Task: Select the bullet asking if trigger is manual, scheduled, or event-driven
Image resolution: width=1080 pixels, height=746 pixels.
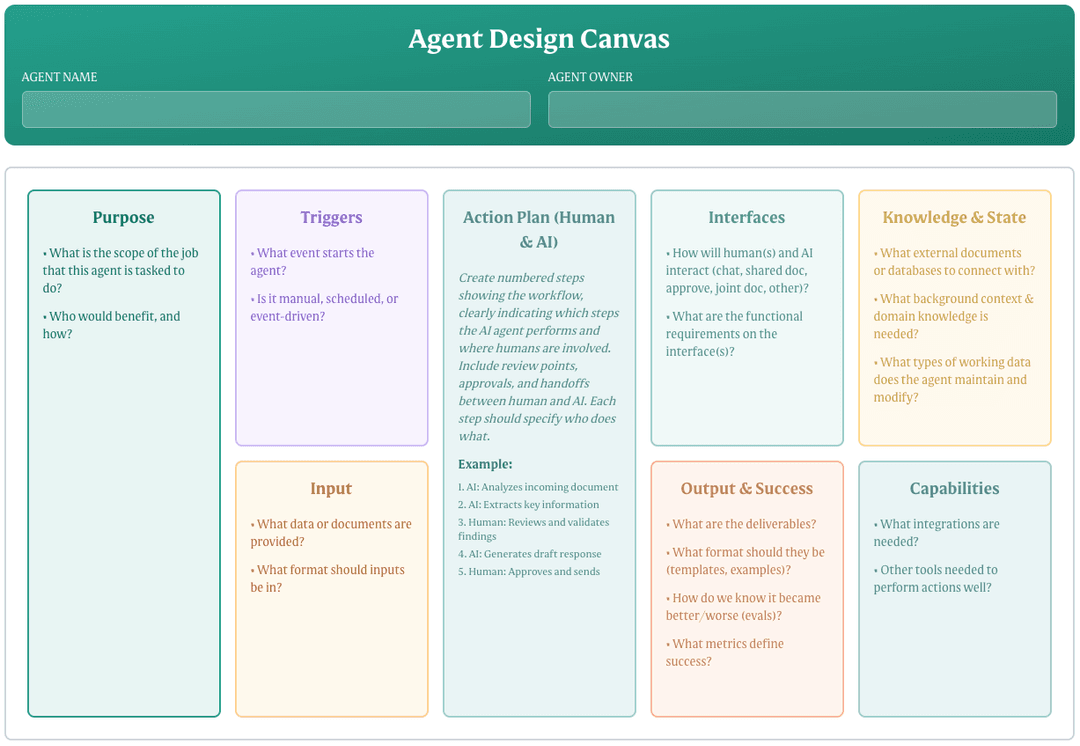Action: point(326,307)
